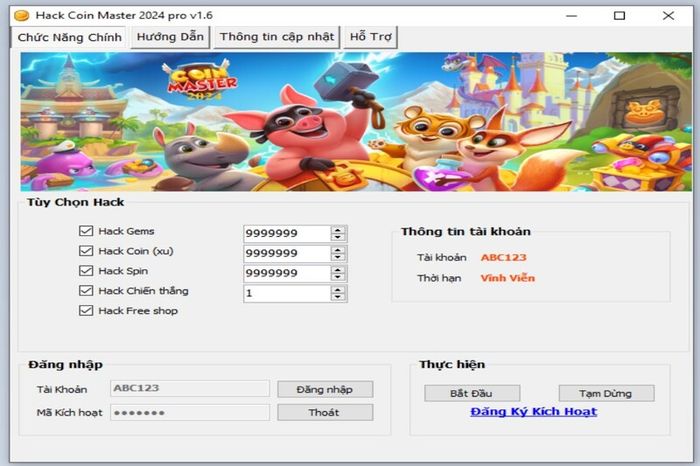Click the coin app icon in title bar
This screenshot has height=466, width=700.
coord(21,16)
